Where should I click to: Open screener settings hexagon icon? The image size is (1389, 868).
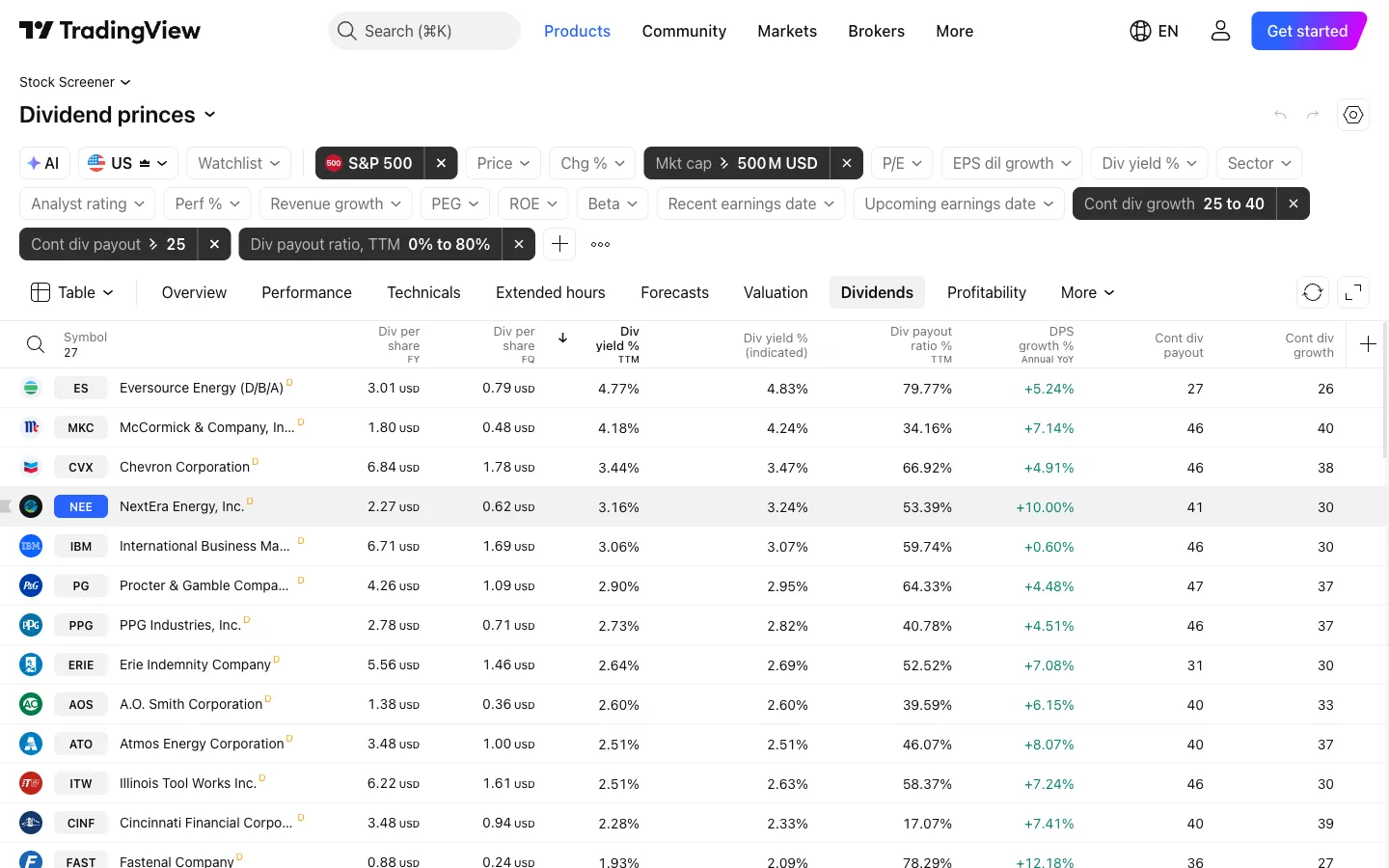[1353, 115]
